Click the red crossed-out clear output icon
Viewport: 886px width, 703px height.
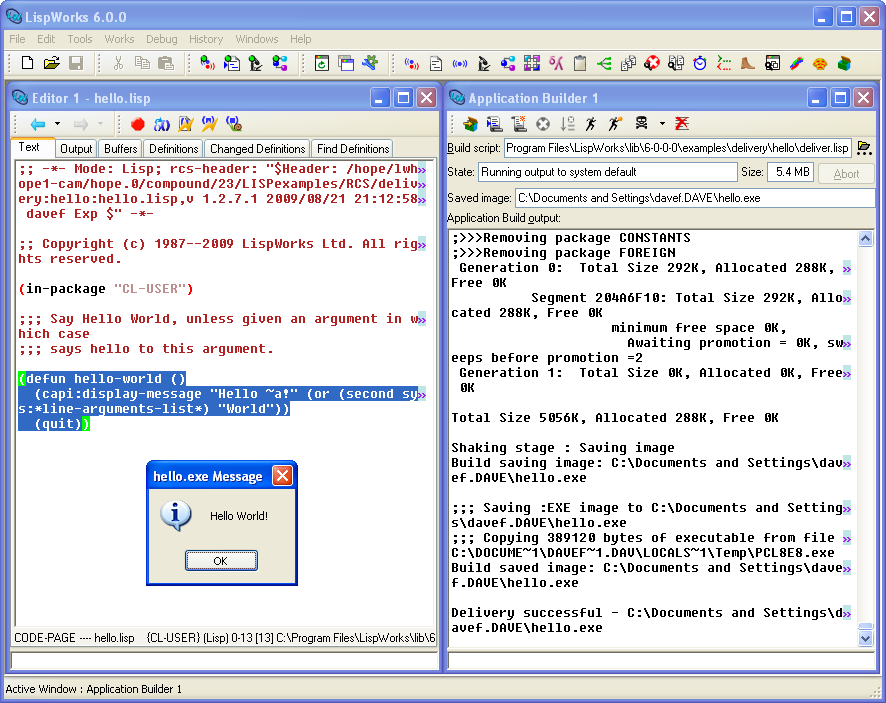(682, 123)
